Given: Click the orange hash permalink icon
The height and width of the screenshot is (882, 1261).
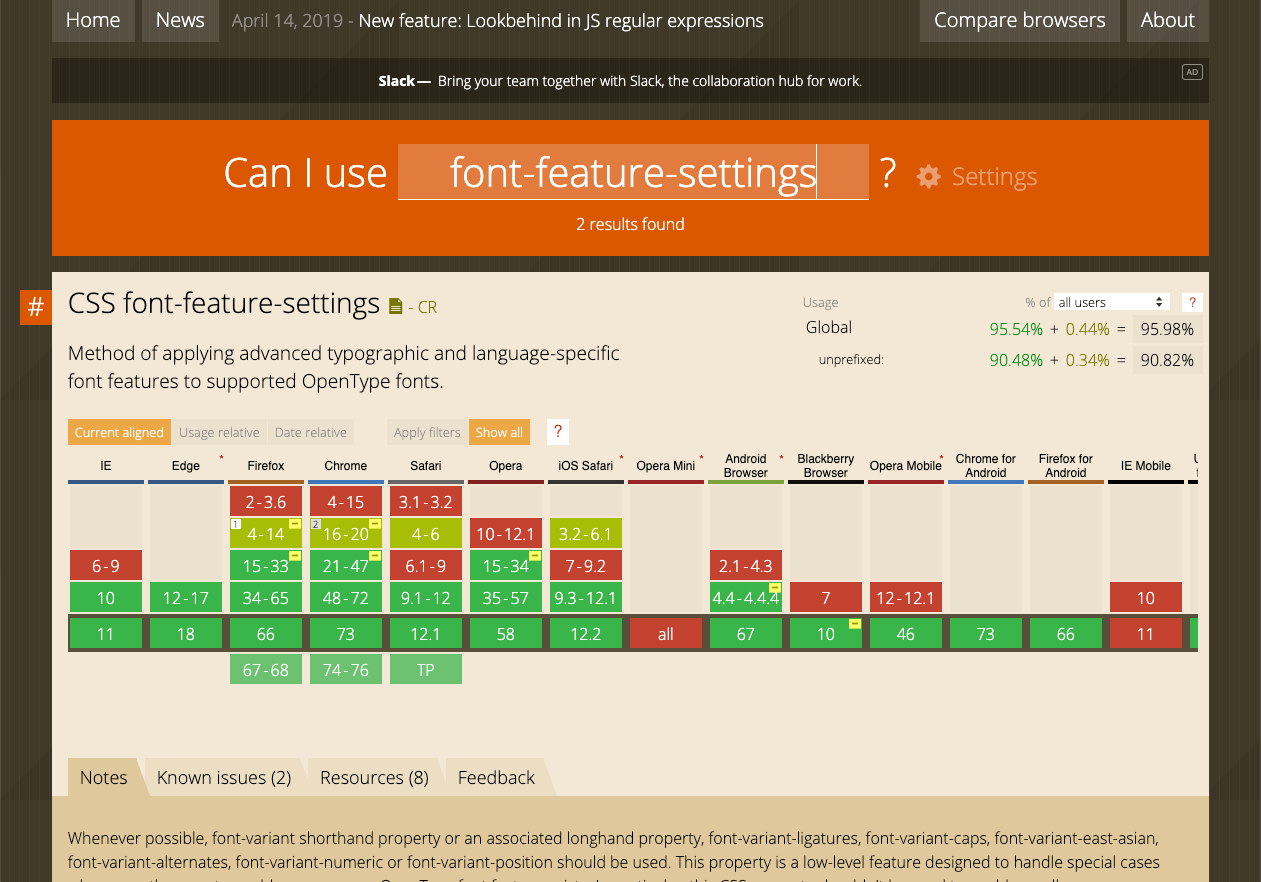Looking at the screenshot, I should [35, 307].
